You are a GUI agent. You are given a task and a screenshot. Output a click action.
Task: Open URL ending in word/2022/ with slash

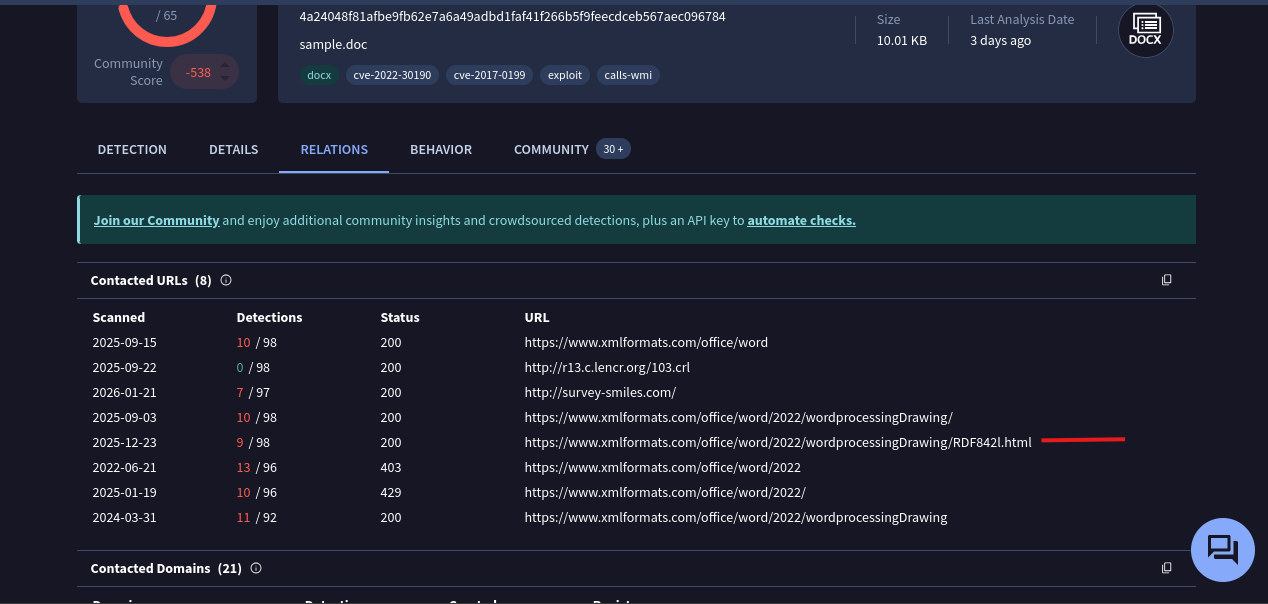tap(664, 492)
